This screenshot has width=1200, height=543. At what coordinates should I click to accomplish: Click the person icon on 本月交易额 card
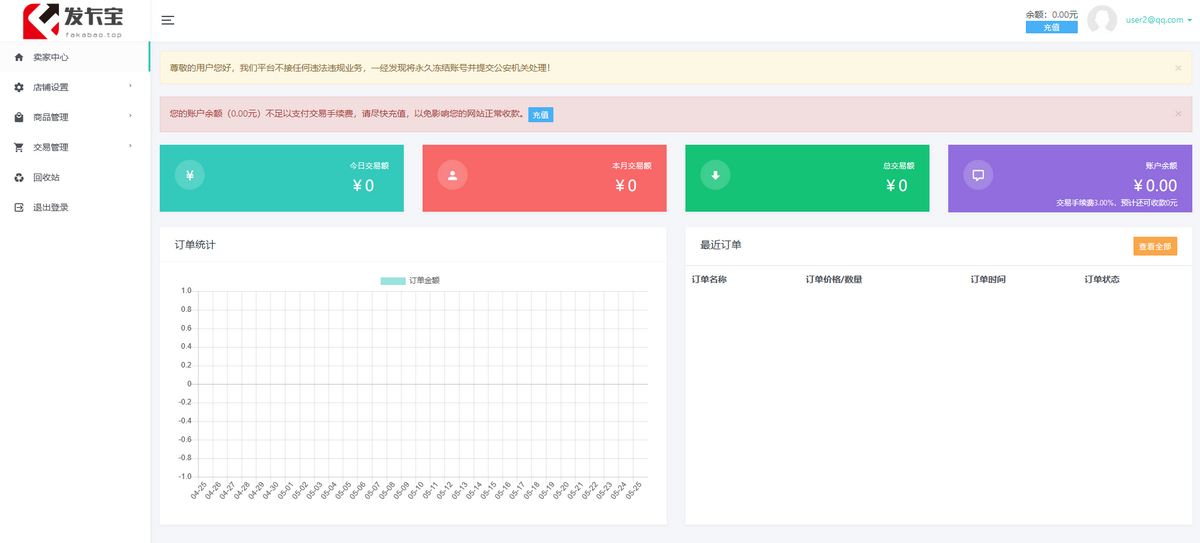453,175
